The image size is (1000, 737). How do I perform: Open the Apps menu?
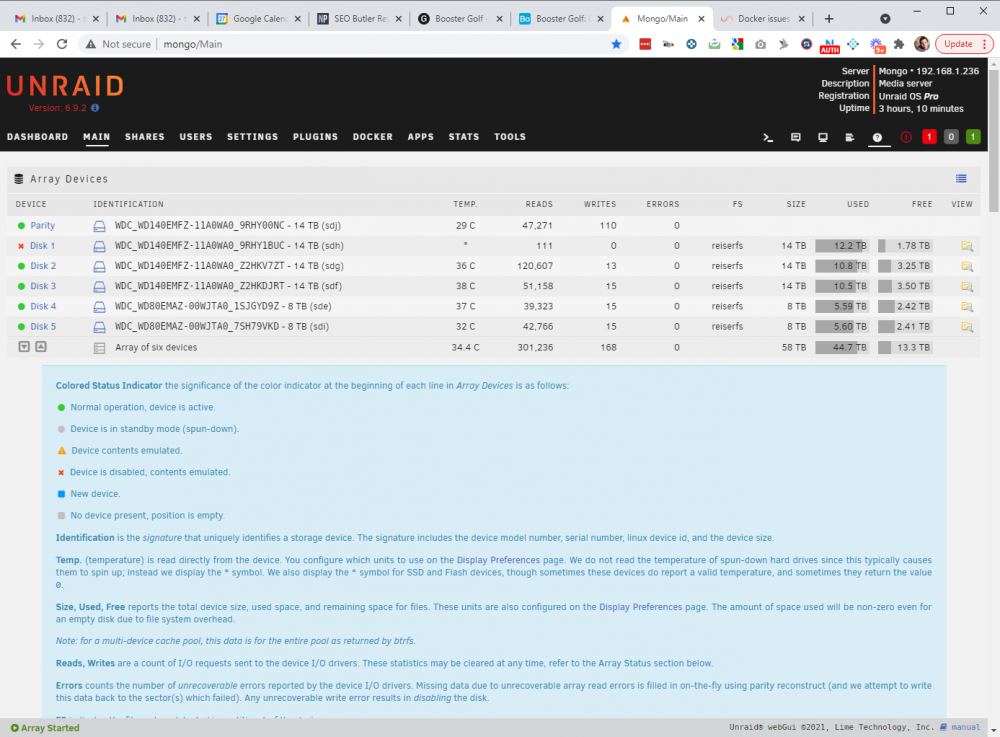click(x=421, y=136)
